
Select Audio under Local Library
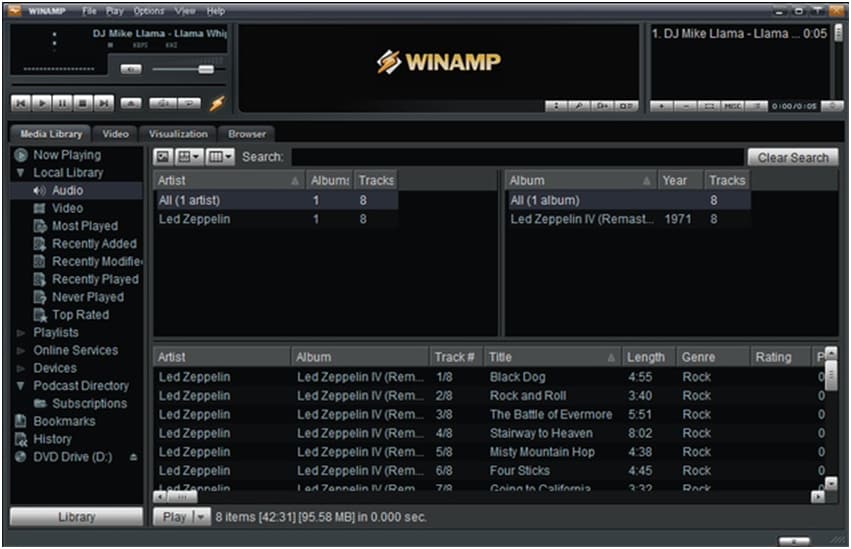(x=67, y=190)
